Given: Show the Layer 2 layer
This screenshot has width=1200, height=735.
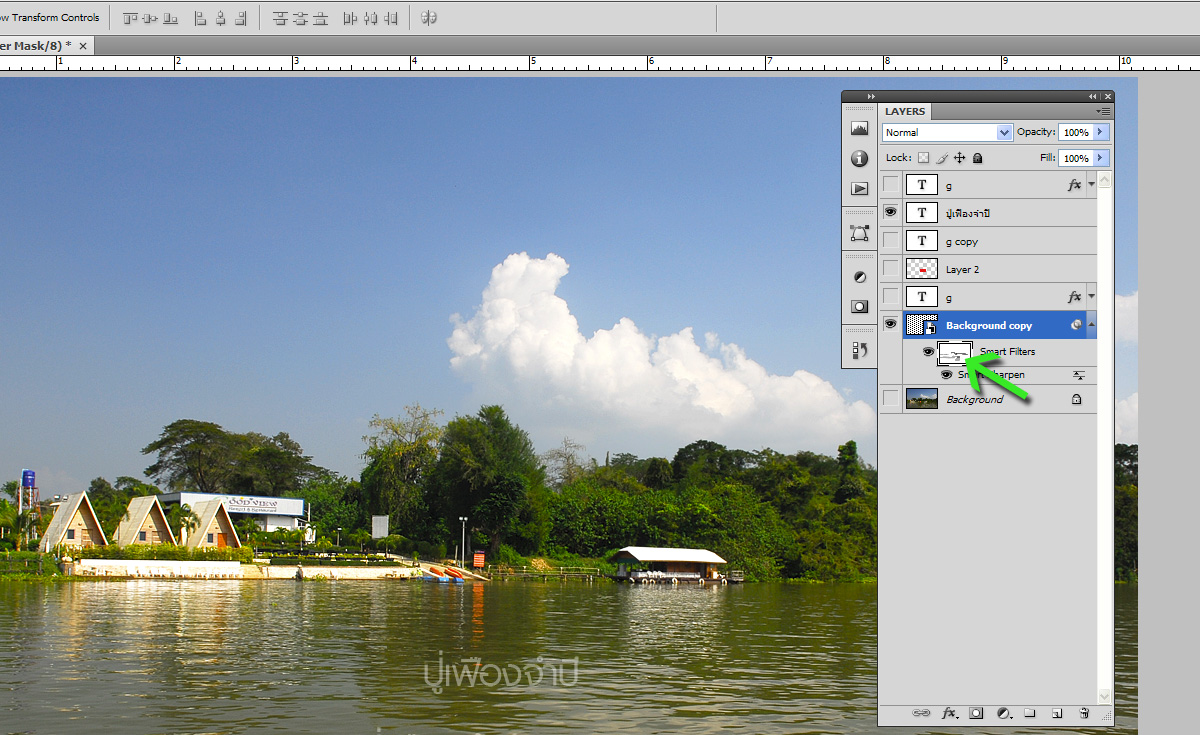Looking at the screenshot, I should click(x=890, y=269).
